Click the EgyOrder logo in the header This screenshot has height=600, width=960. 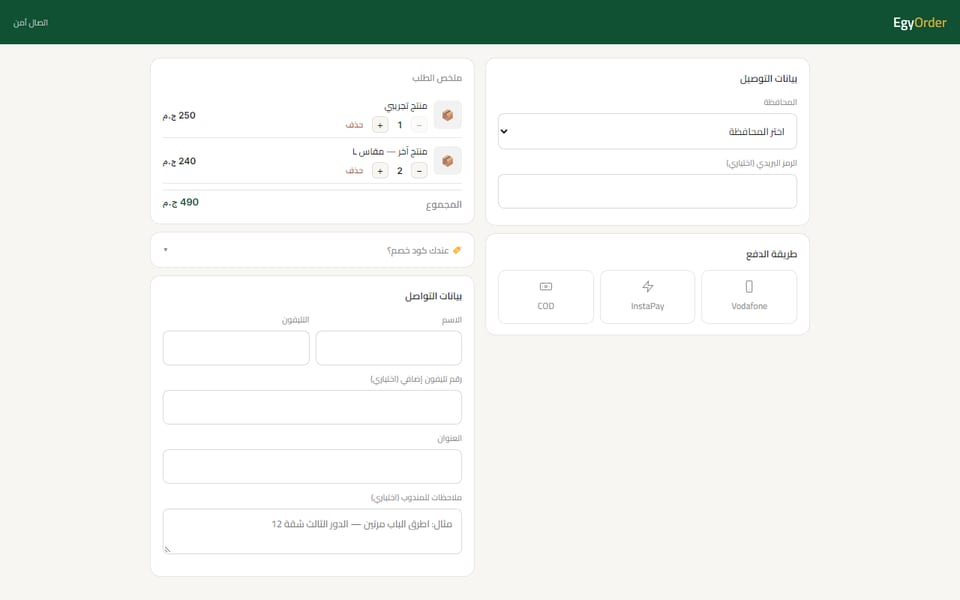[919, 23]
